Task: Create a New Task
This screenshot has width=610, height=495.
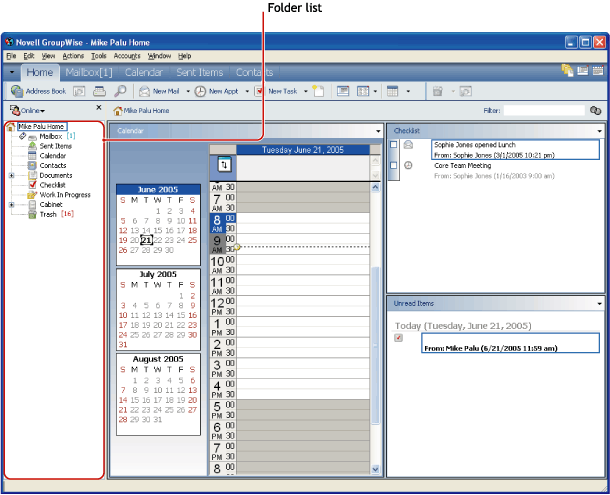Action: click(x=276, y=91)
